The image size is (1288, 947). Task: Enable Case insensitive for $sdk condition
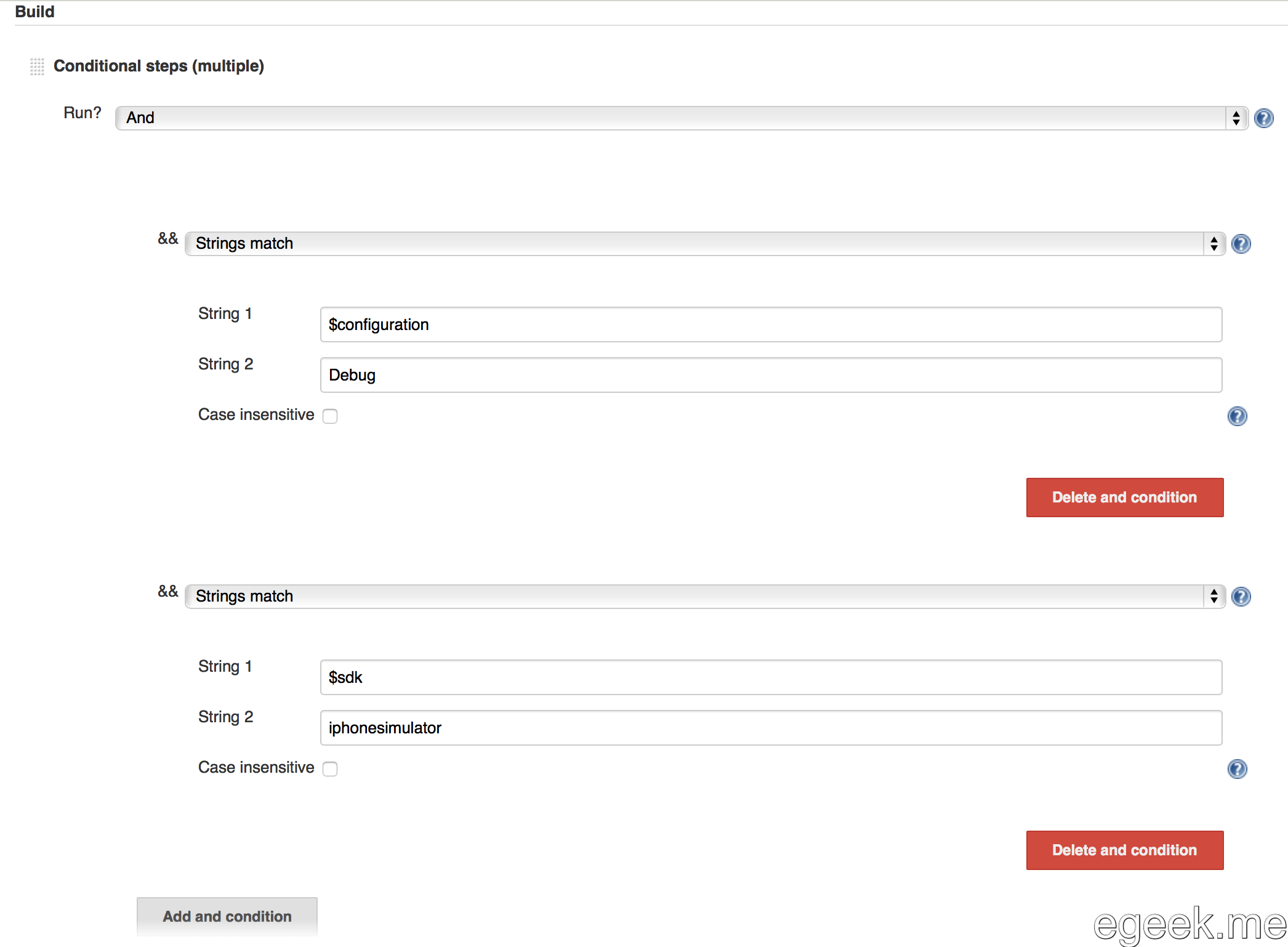[330, 769]
